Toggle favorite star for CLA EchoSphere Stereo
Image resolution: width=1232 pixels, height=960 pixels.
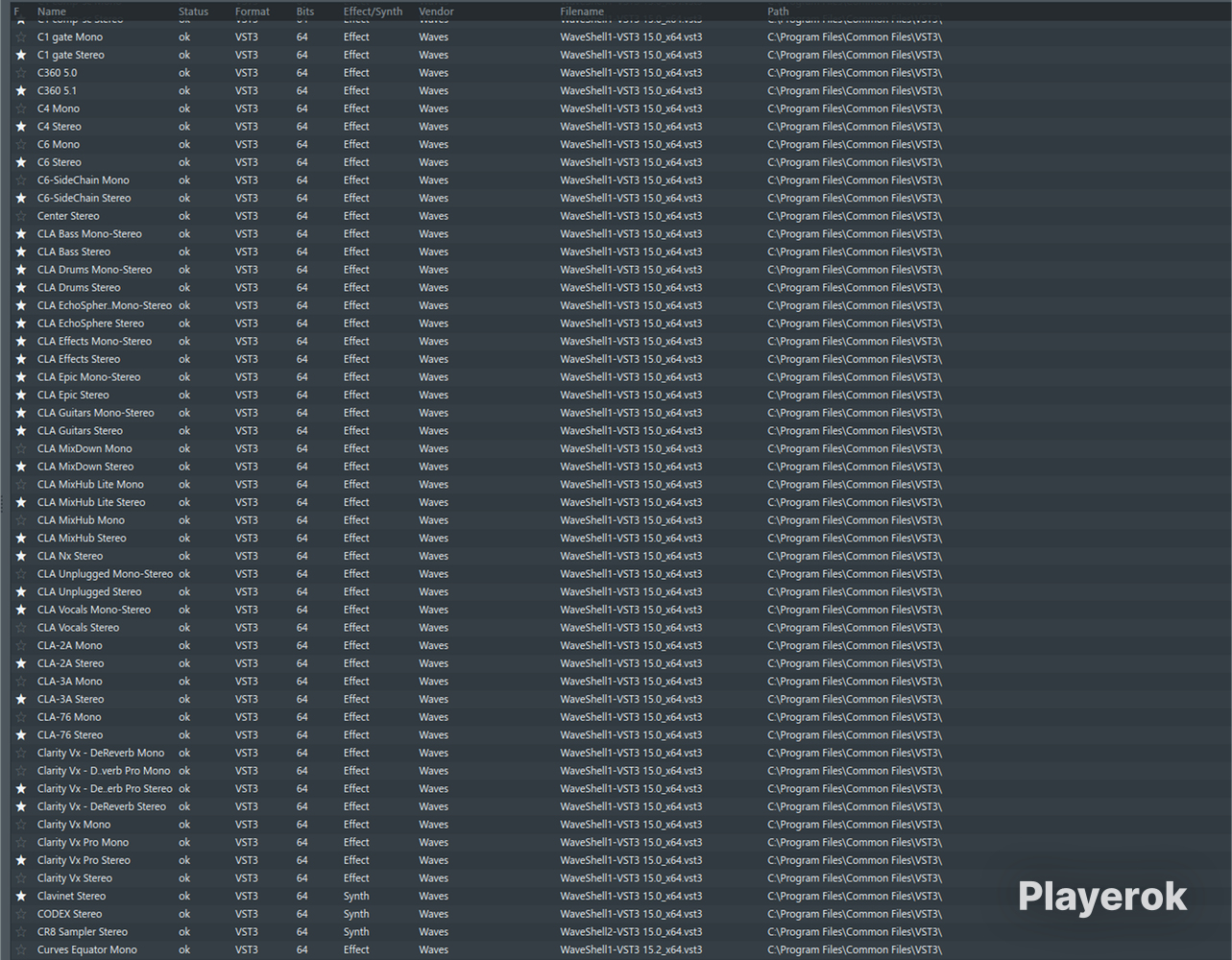[21, 324]
